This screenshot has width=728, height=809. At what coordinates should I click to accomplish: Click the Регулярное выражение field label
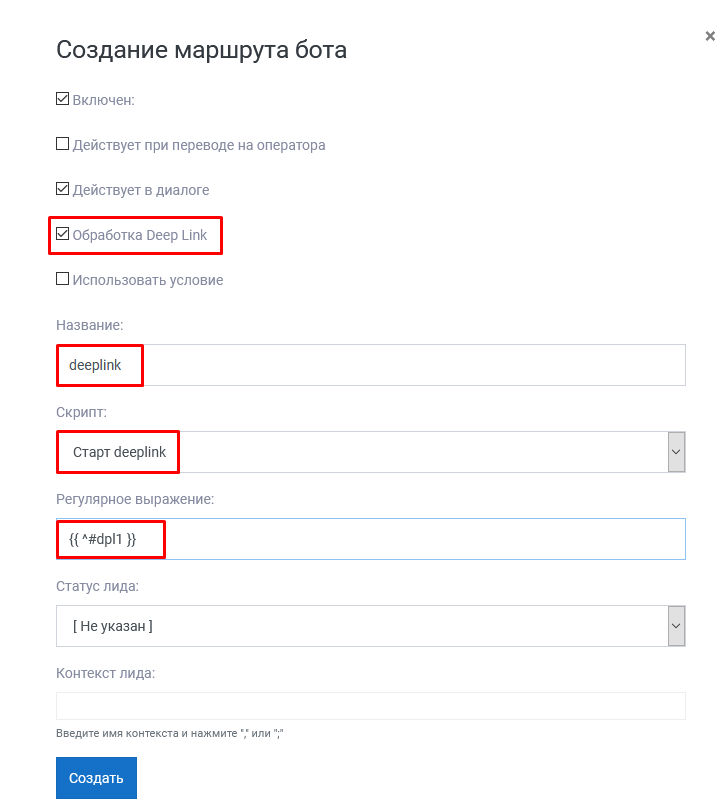(135, 499)
